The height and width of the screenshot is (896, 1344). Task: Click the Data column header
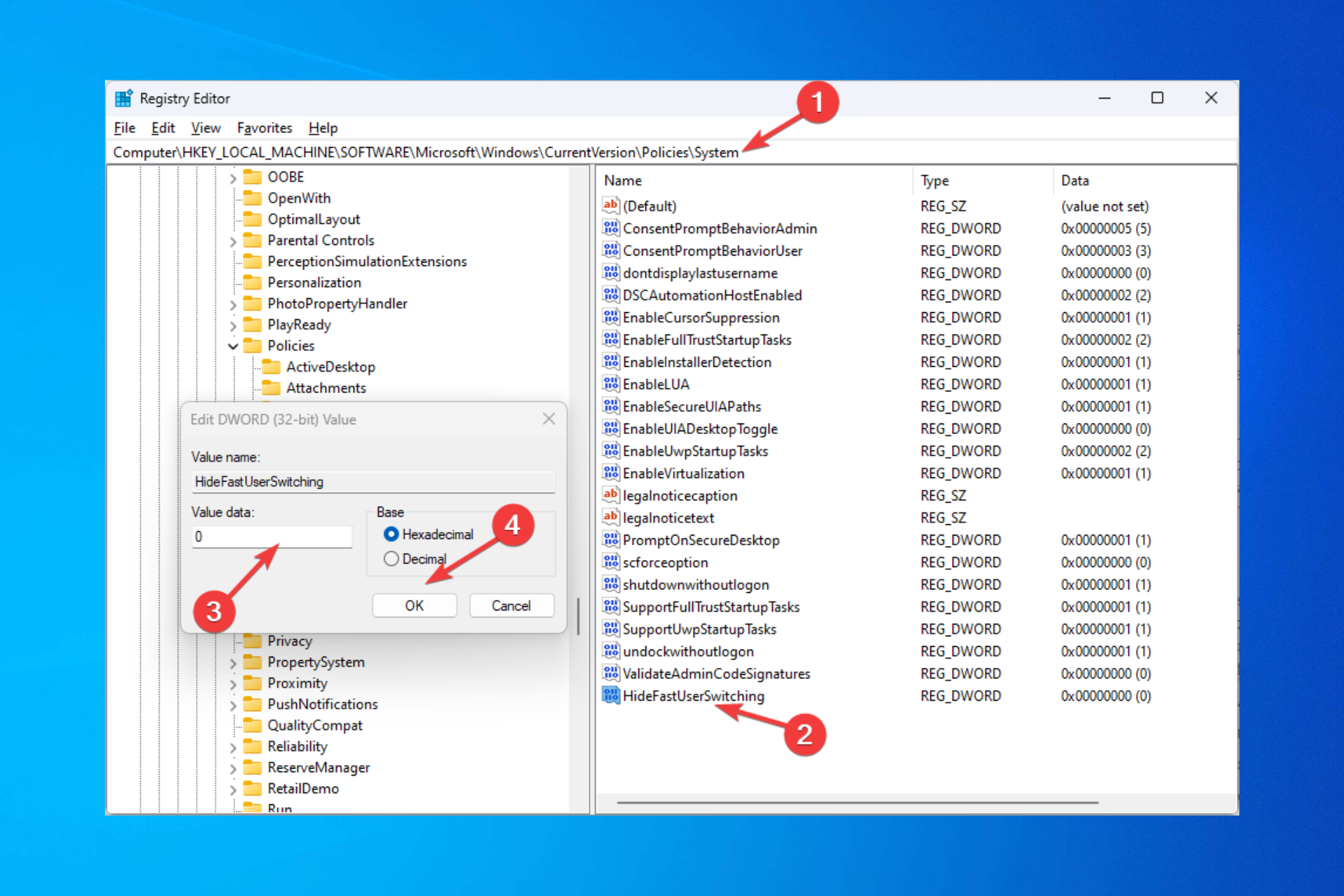pos(1145,181)
